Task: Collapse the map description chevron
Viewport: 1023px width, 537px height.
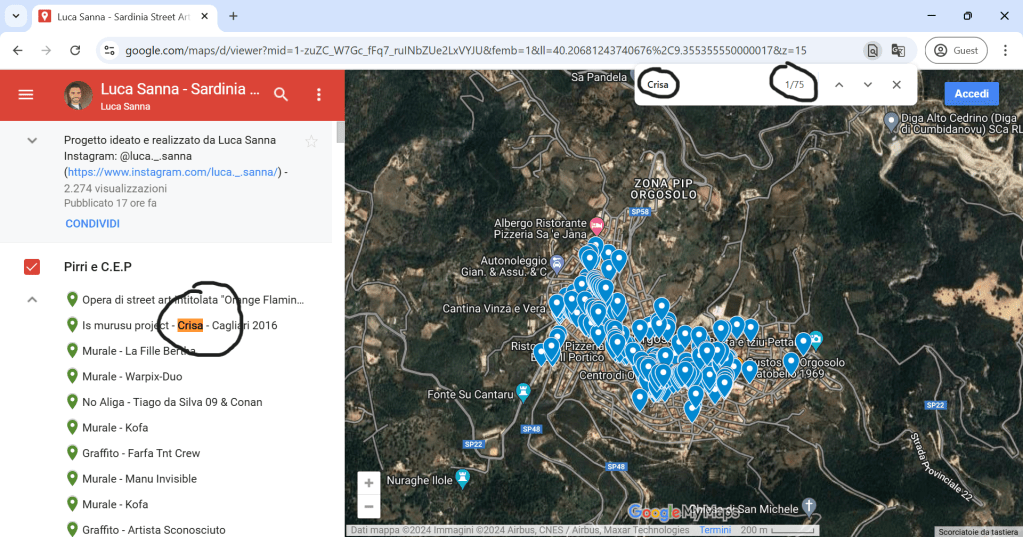Action: (32, 141)
